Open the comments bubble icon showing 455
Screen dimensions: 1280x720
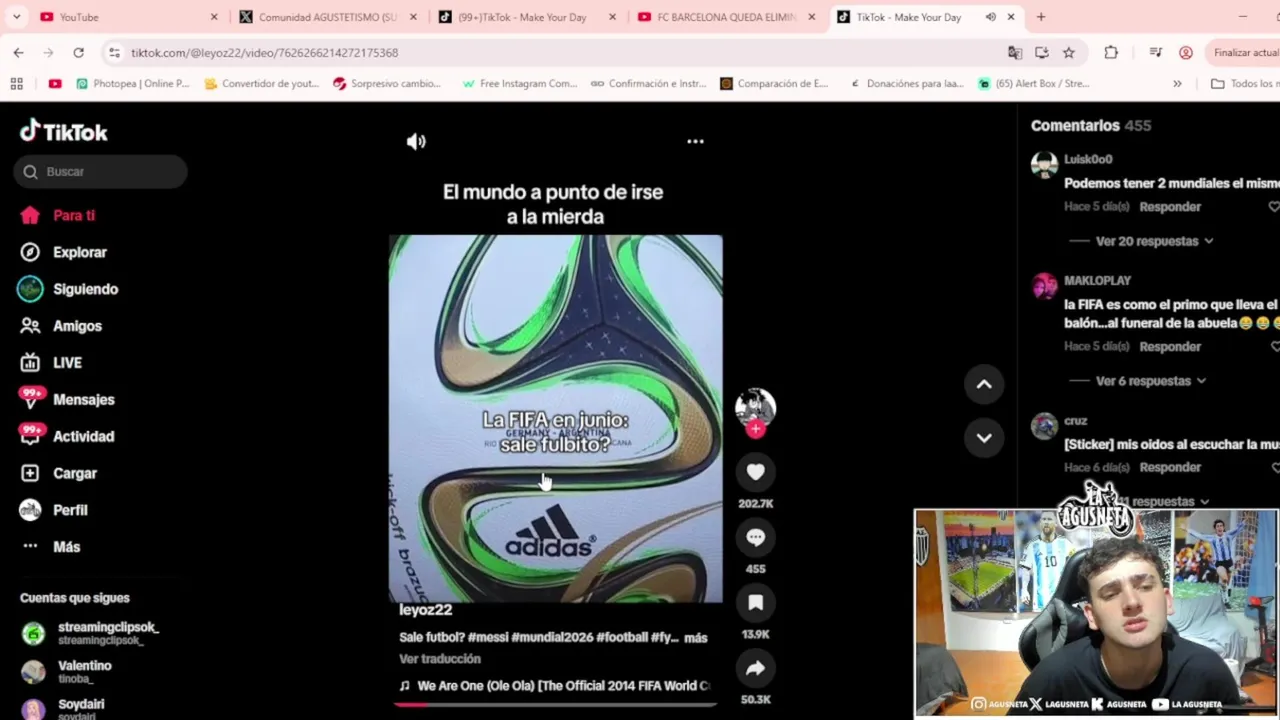(755, 537)
